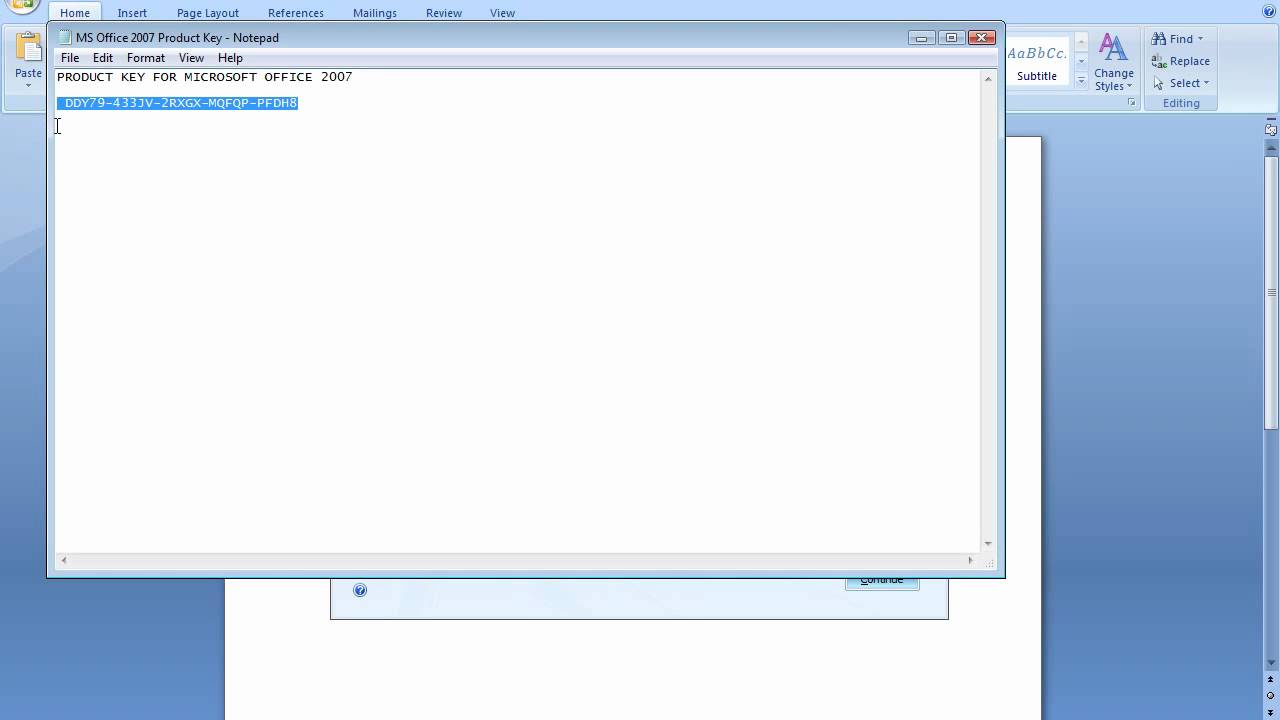Click Notepad horizontal scrollbar left arrow
The width and height of the screenshot is (1280, 720).
pos(63,561)
